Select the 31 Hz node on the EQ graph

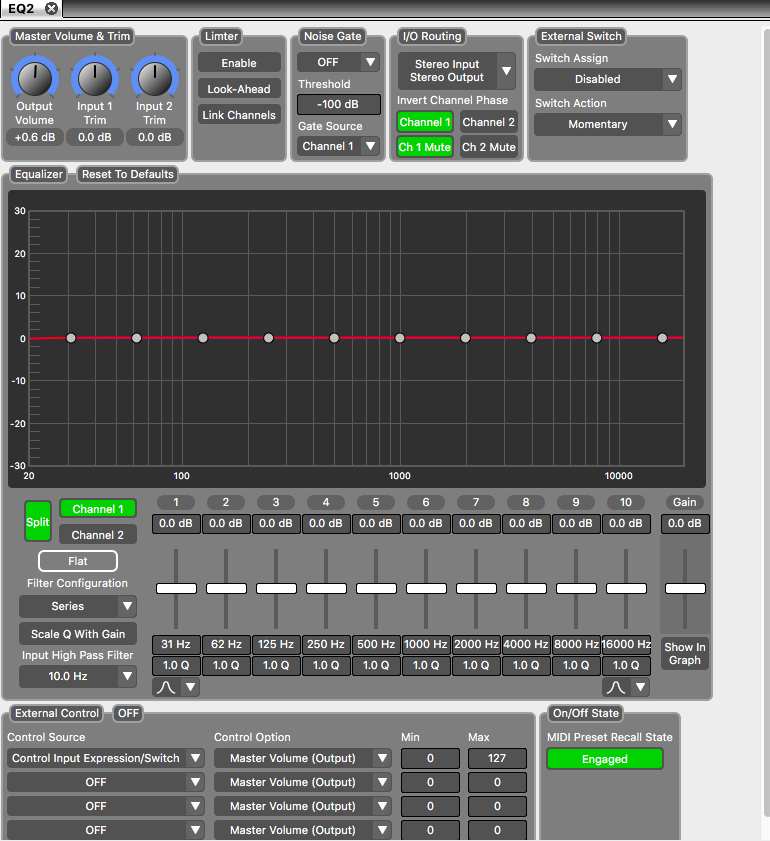point(71,338)
